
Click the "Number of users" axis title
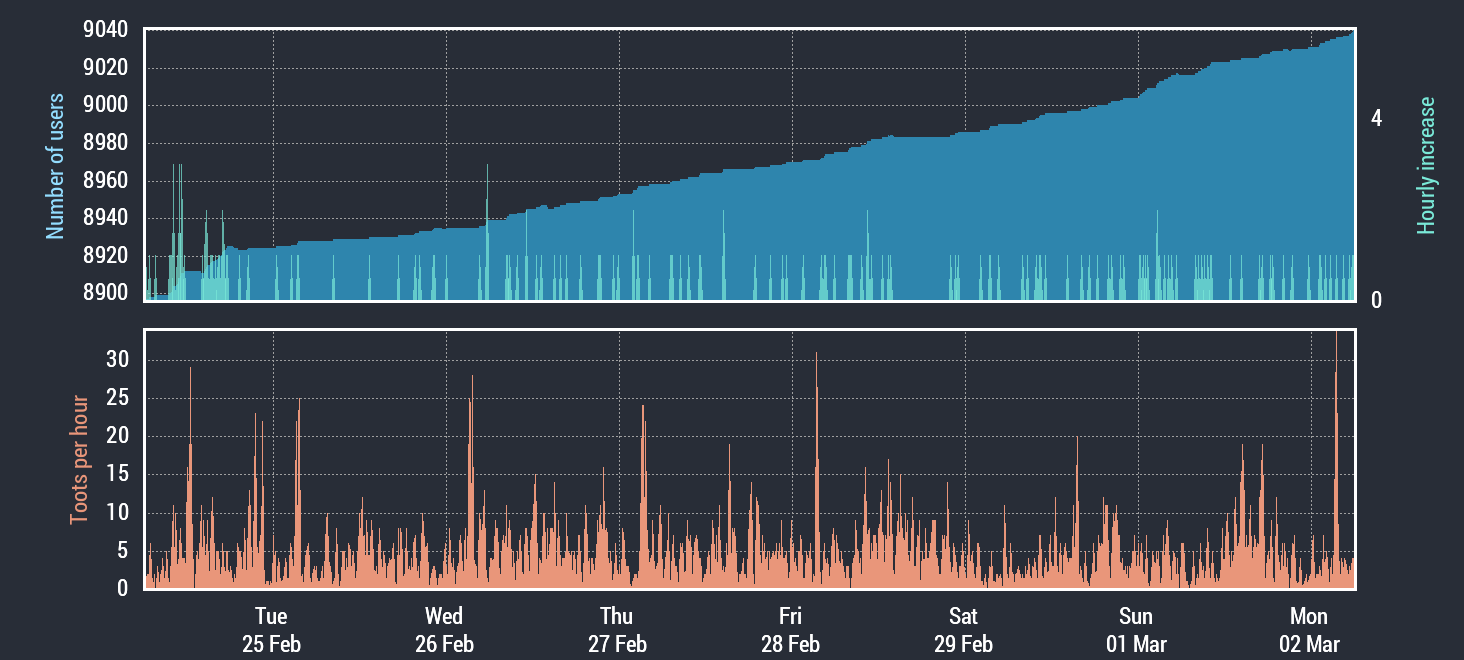[55, 166]
